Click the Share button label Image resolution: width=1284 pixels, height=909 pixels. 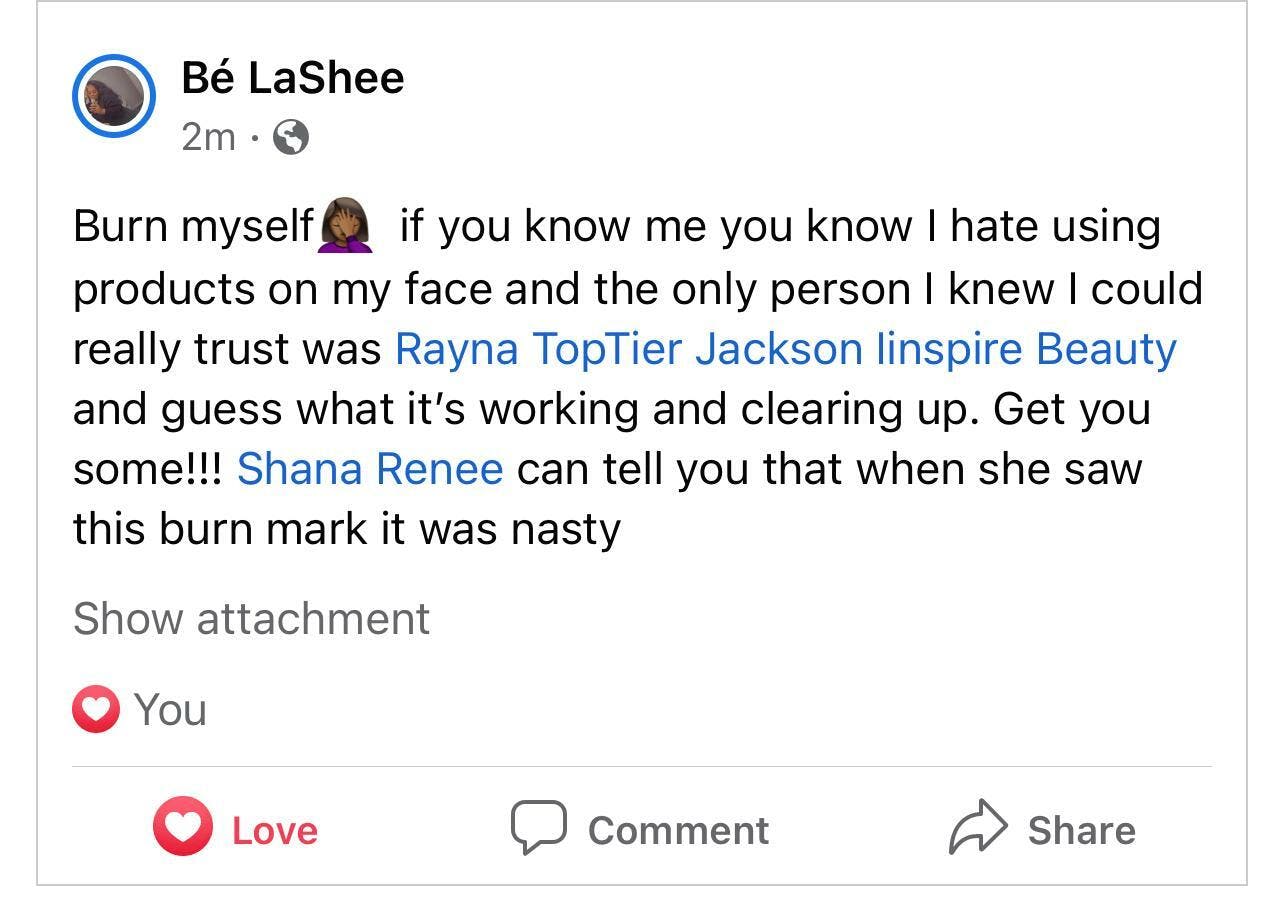[x=1082, y=830]
